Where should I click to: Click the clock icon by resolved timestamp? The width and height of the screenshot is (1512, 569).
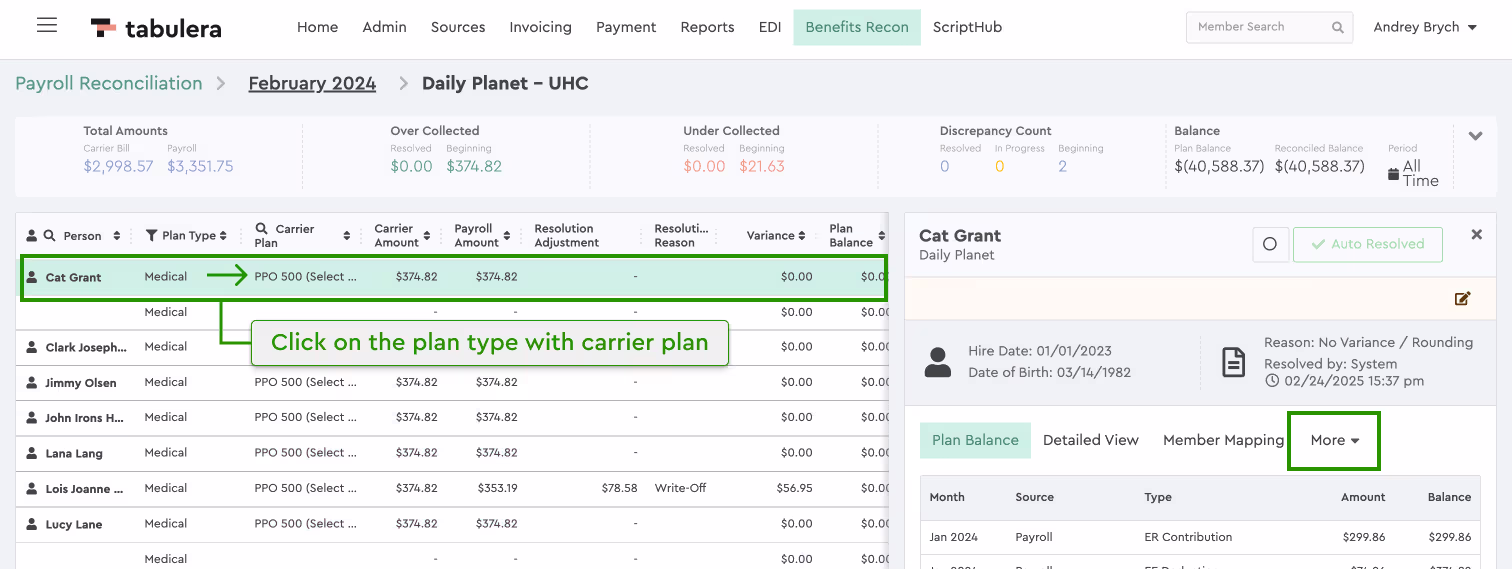[x=1272, y=381]
